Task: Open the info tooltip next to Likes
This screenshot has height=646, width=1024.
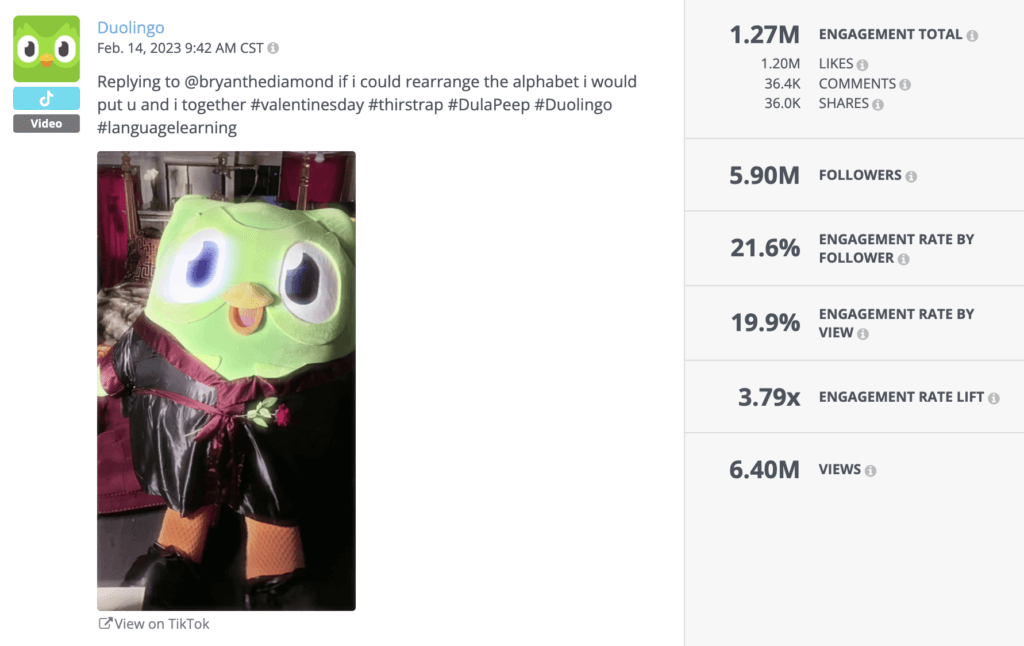Action: pos(862,63)
